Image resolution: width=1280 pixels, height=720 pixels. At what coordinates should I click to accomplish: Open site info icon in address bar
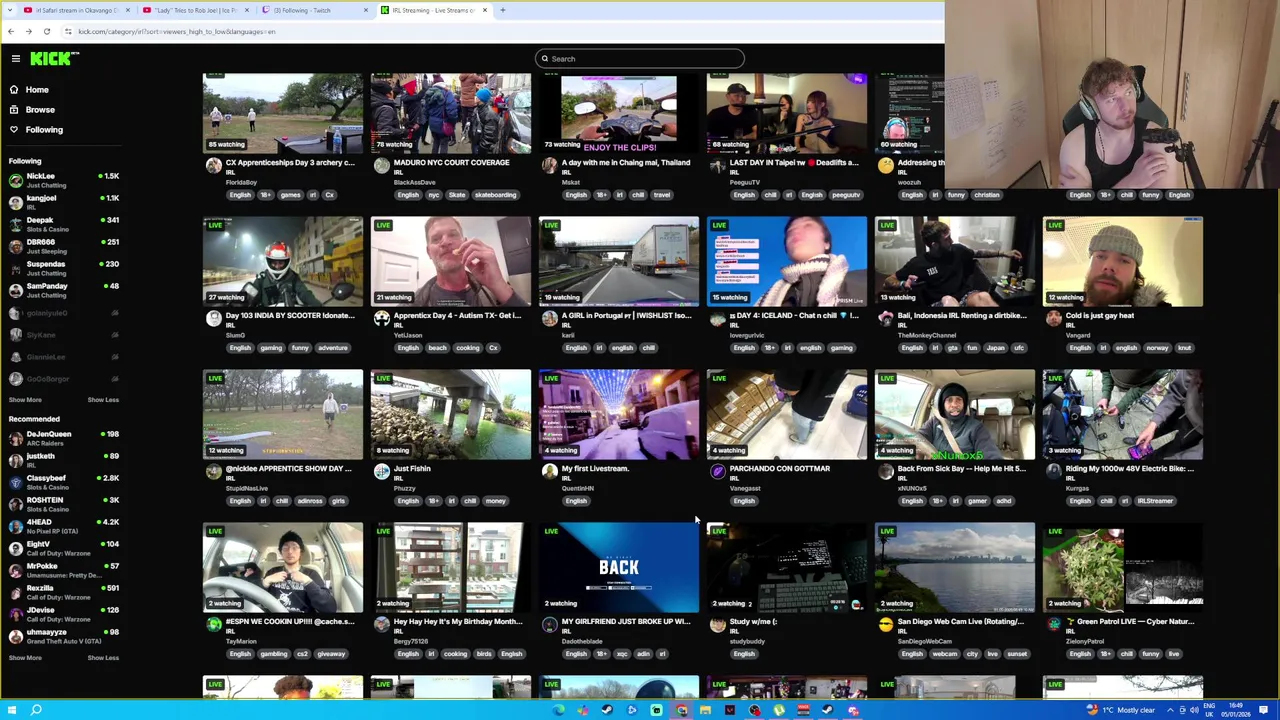click(x=68, y=31)
